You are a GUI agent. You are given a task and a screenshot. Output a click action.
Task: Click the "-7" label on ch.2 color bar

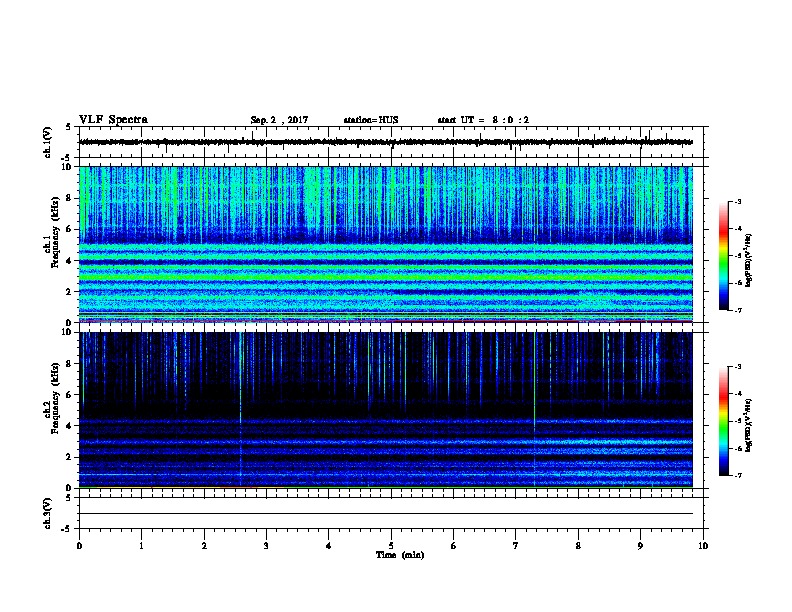(x=737, y=476)
